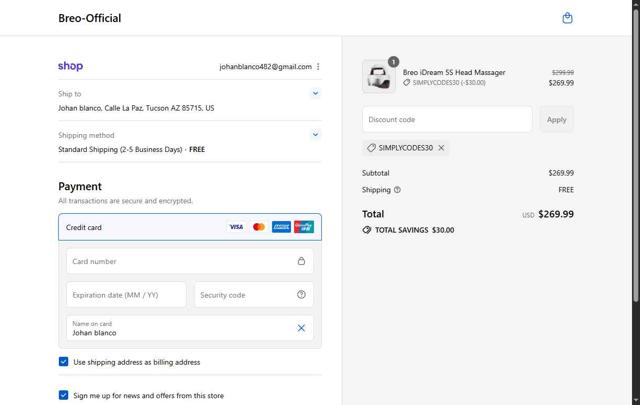
Task: Click the UnionPay card logo
Action: click(x=304, y=227)
